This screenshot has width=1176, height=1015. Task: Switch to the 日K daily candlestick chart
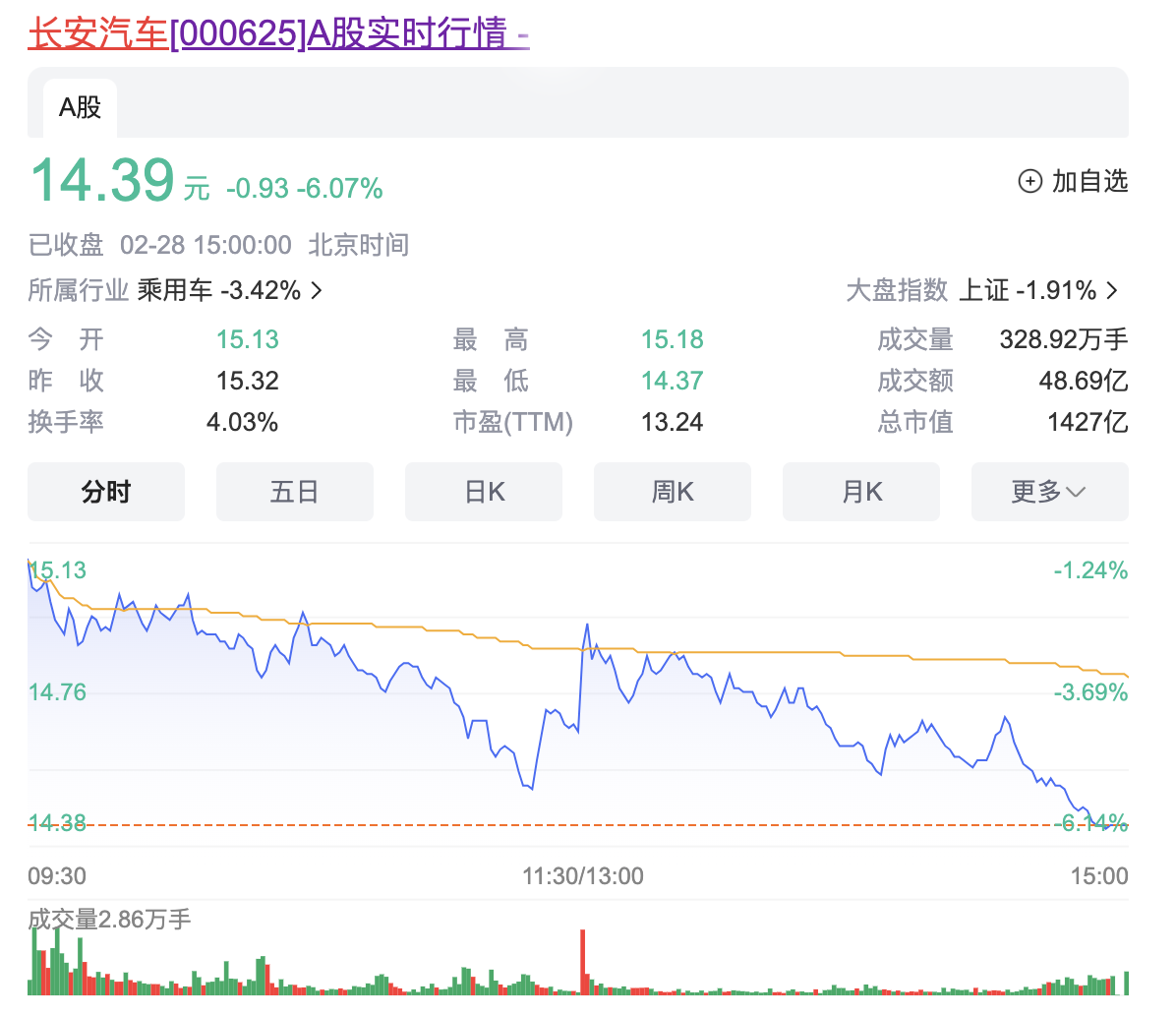tap(484, 492)
